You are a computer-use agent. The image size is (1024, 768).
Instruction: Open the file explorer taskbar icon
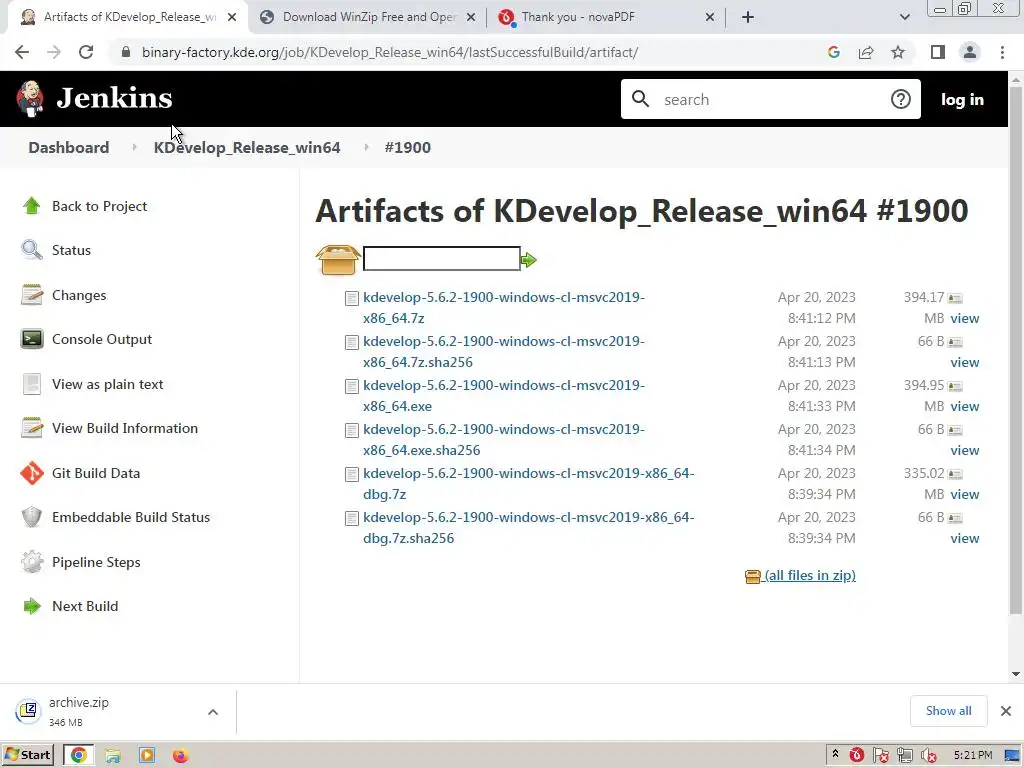[113, 755]
